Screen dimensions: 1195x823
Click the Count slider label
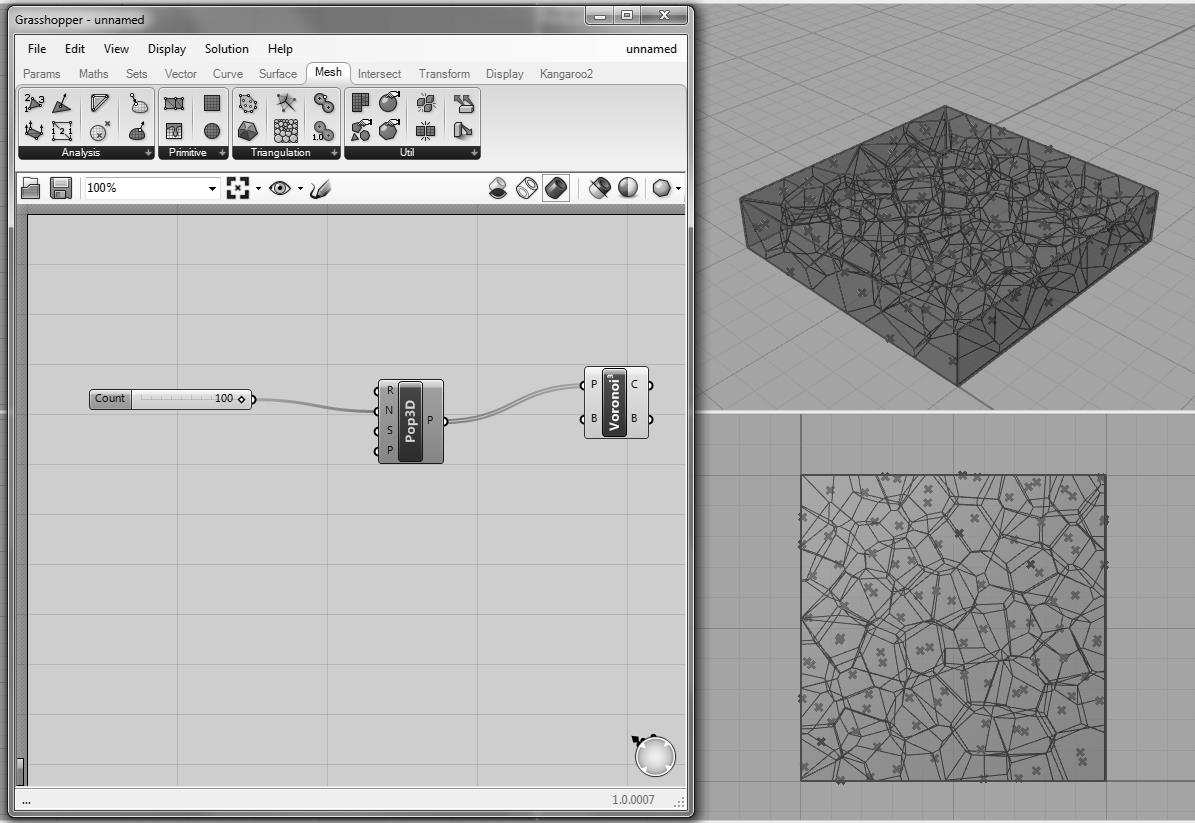point(110,399)
